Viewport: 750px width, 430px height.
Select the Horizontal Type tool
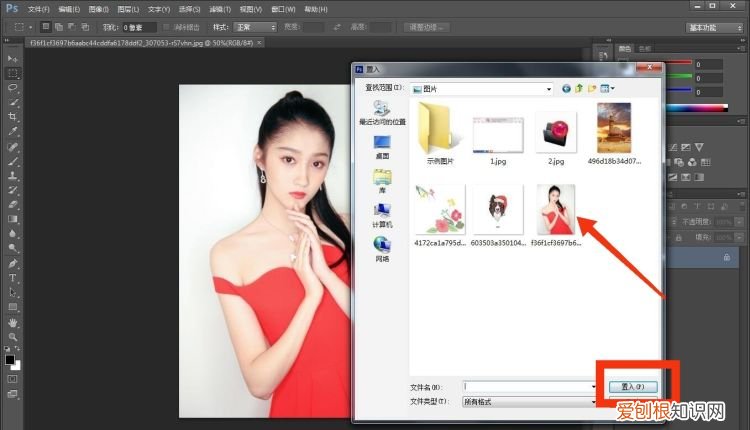12,278
